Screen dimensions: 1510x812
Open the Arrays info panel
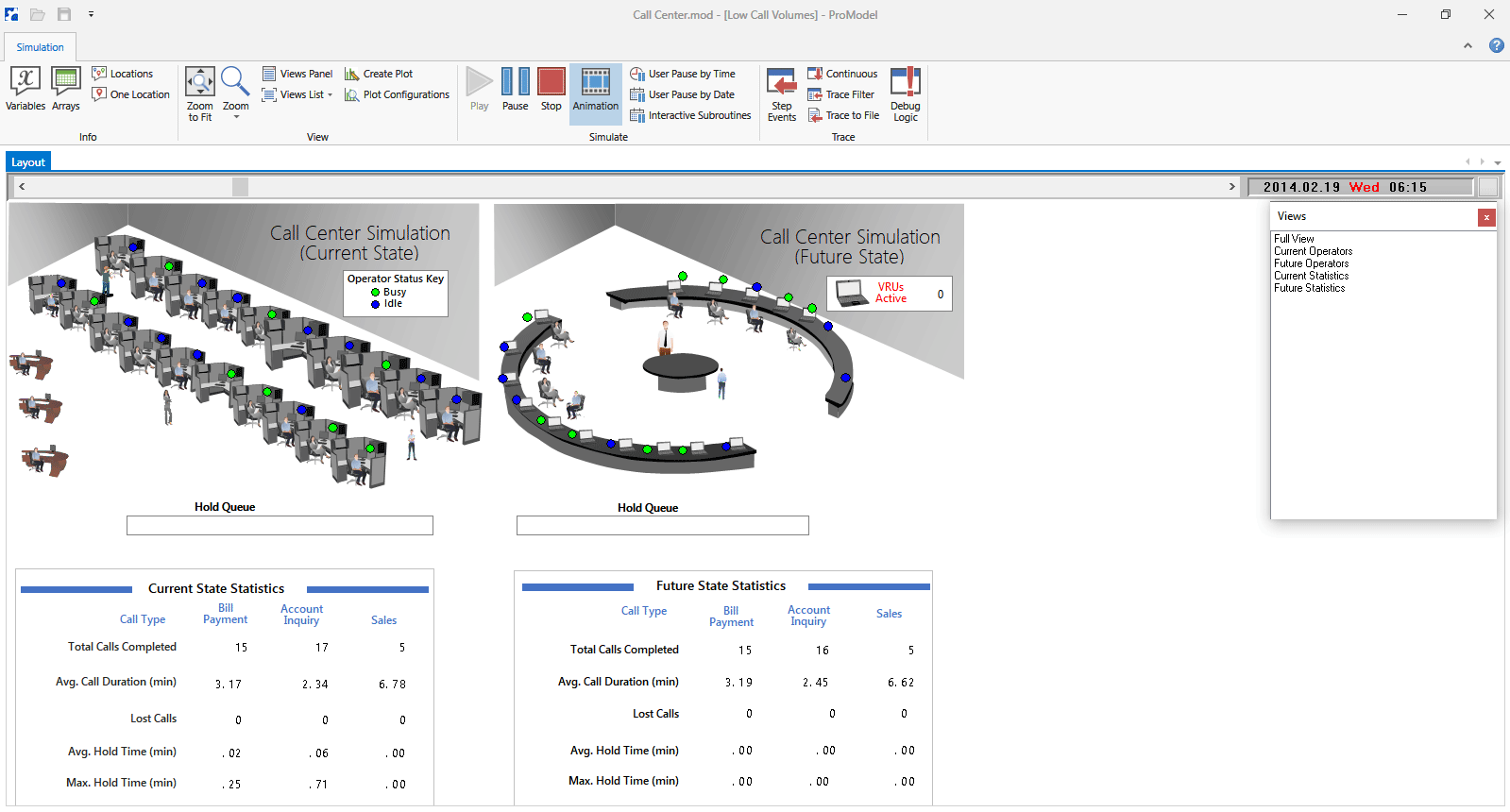pyautogui.click(x=65, y=90)
